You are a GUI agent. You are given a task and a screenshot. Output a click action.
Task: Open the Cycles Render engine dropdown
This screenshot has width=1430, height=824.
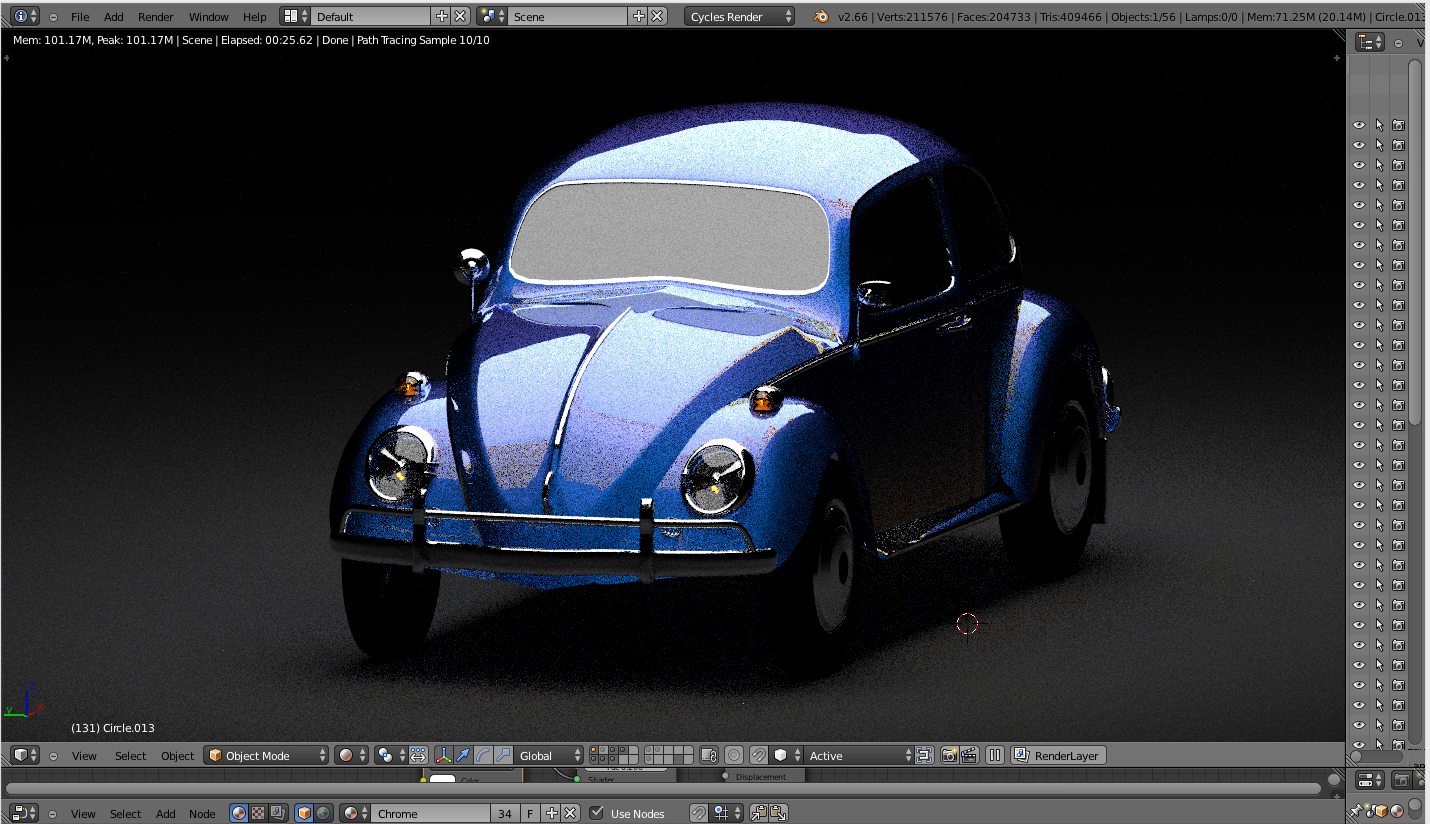coord(738,15)
